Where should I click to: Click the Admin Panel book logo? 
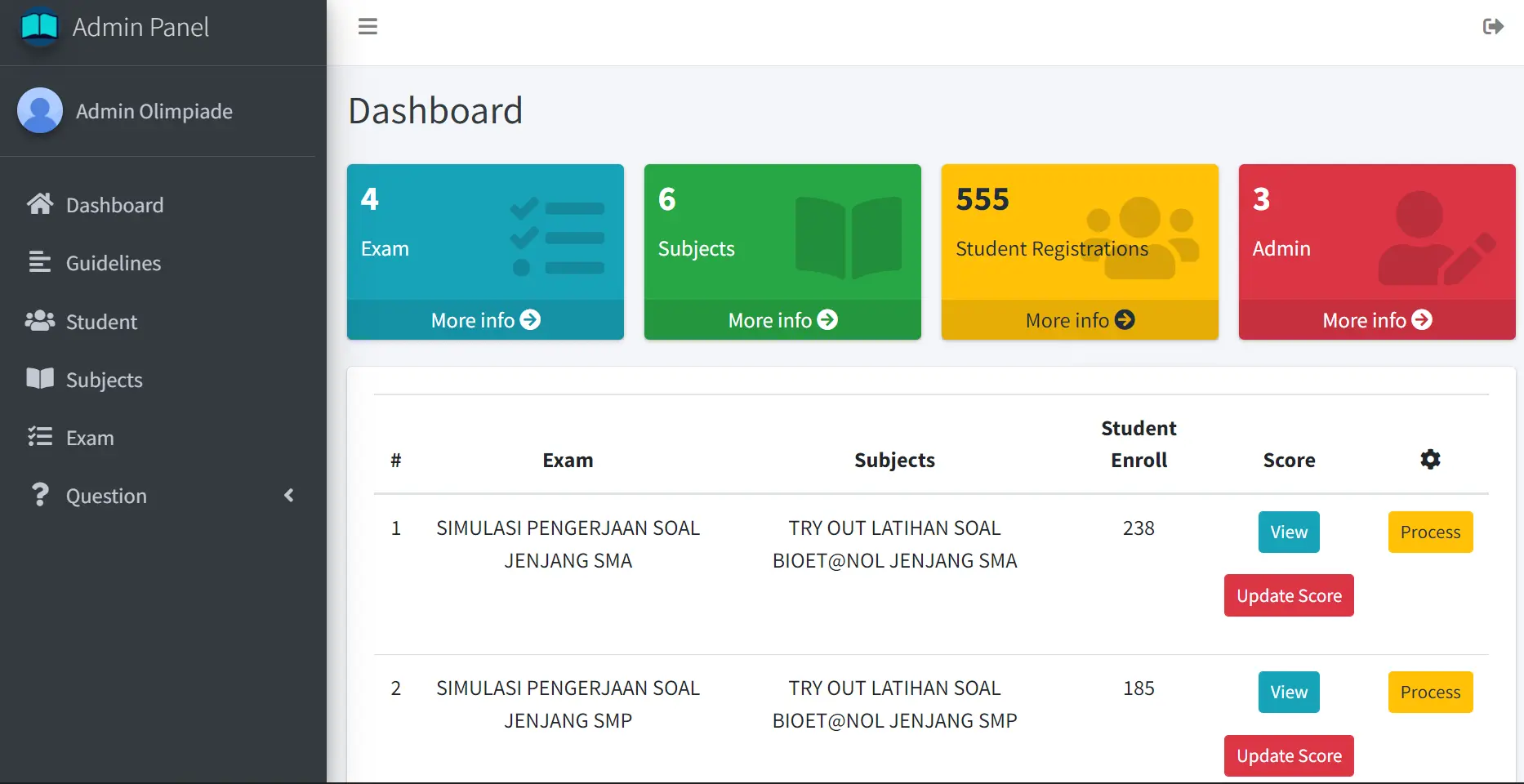tap(39, 26)
